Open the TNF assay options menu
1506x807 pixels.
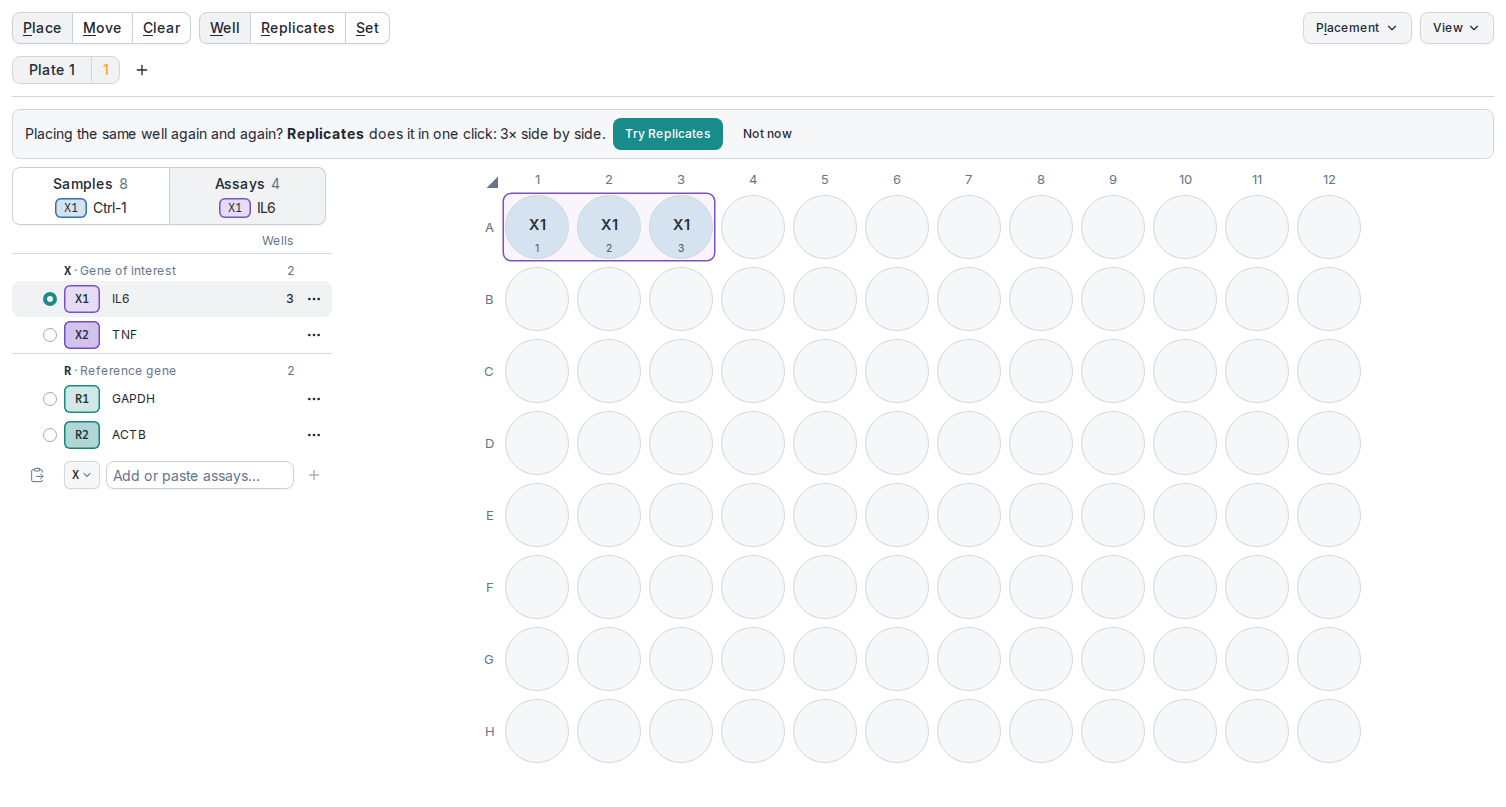[x=314, y=335]
